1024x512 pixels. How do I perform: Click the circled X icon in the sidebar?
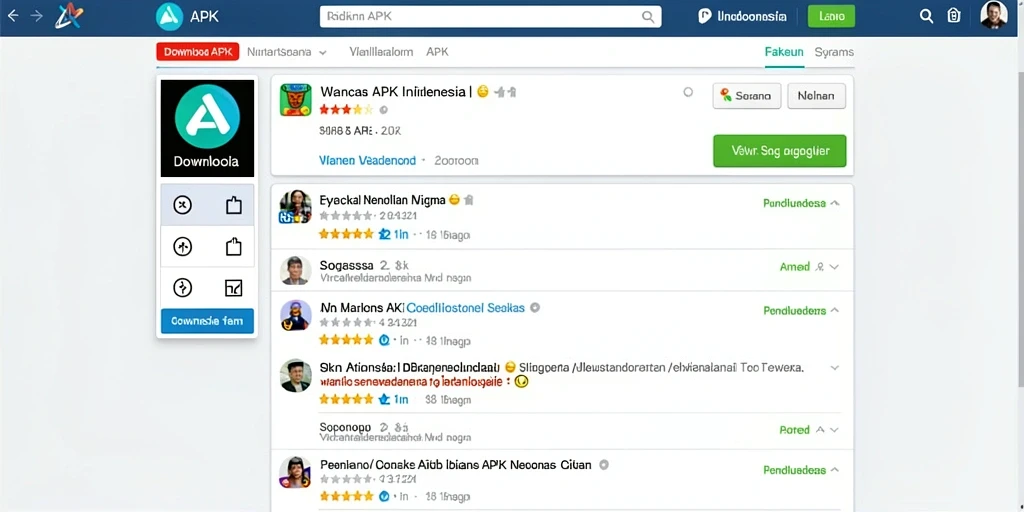point(182,206)
